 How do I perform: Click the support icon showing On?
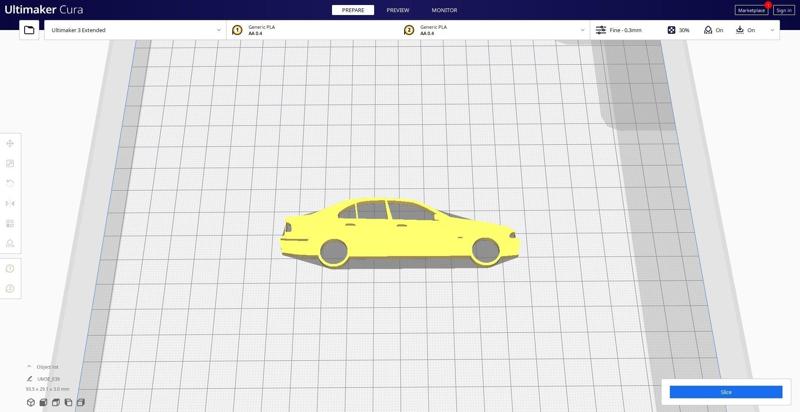tap(708, 30)
